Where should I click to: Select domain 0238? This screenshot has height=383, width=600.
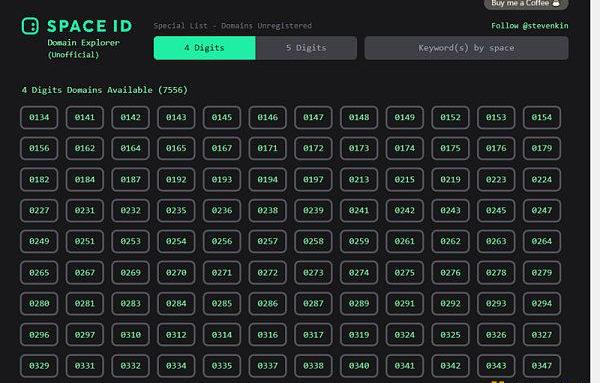click(267, 210)
